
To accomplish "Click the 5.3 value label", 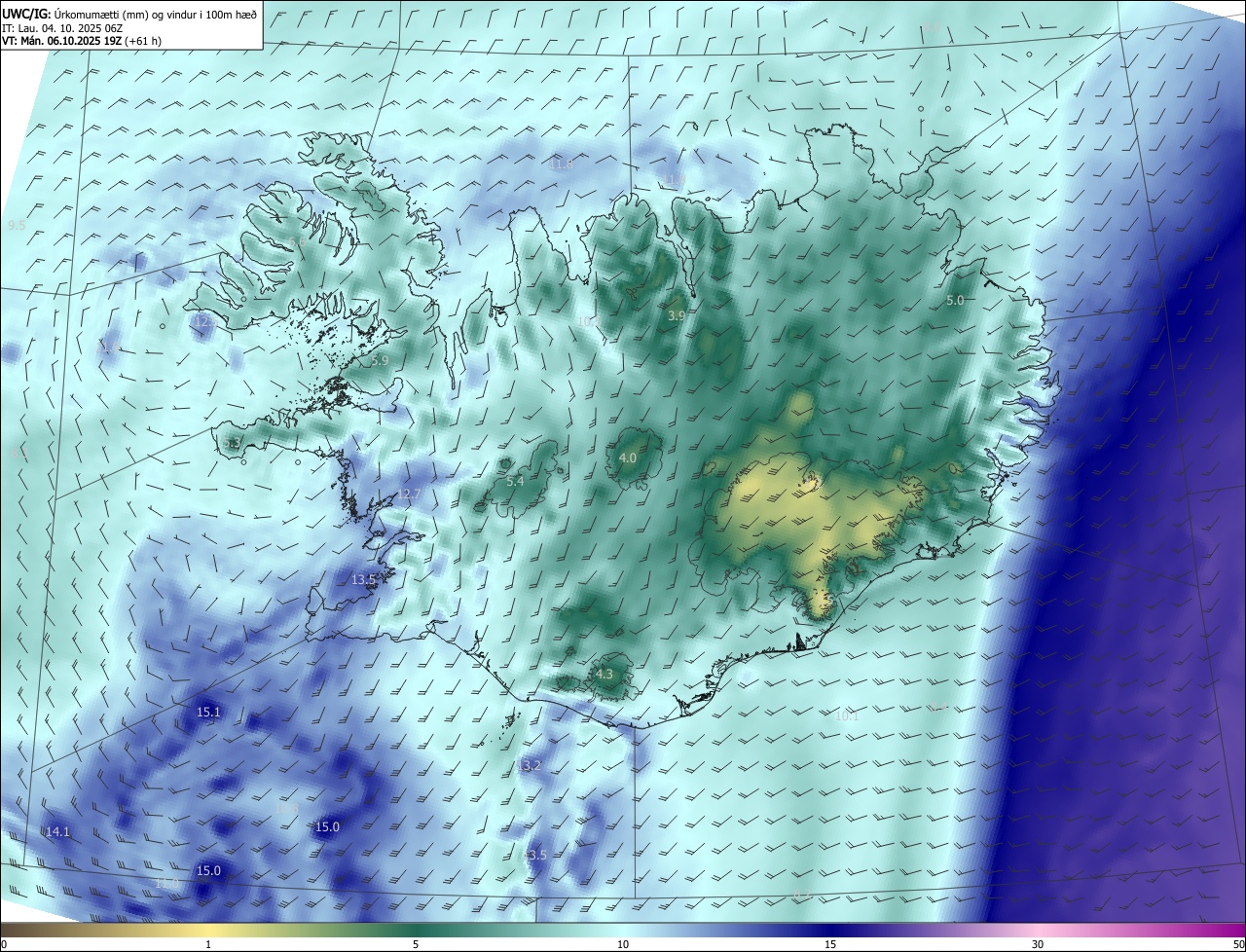I will [232, 443].
